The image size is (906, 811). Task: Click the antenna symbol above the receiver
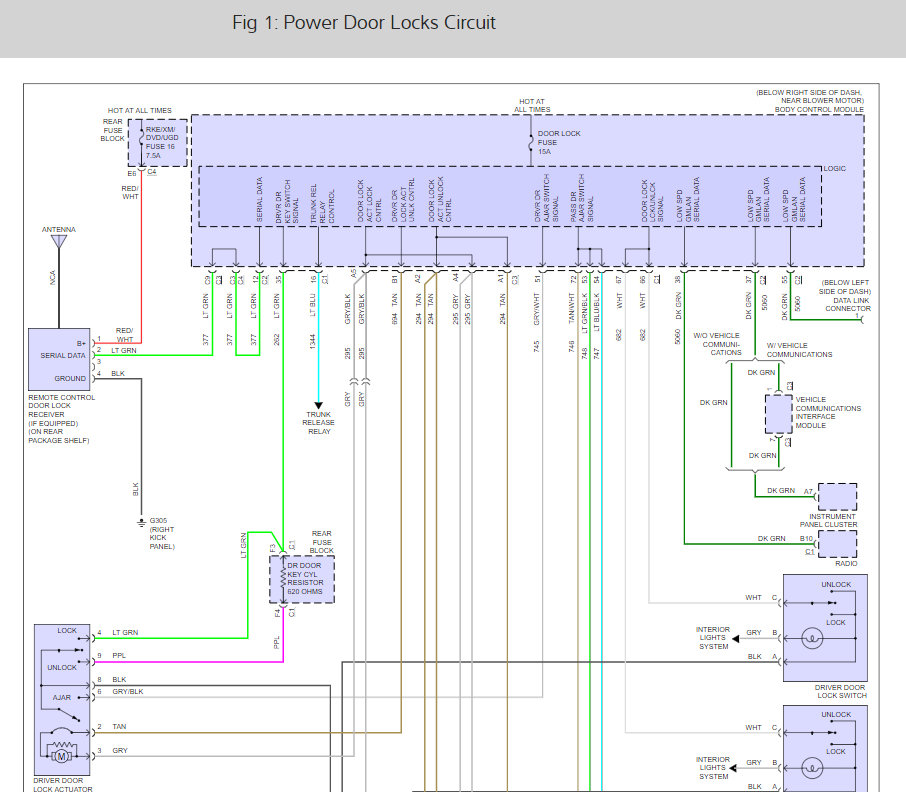(x=59, y=241)
